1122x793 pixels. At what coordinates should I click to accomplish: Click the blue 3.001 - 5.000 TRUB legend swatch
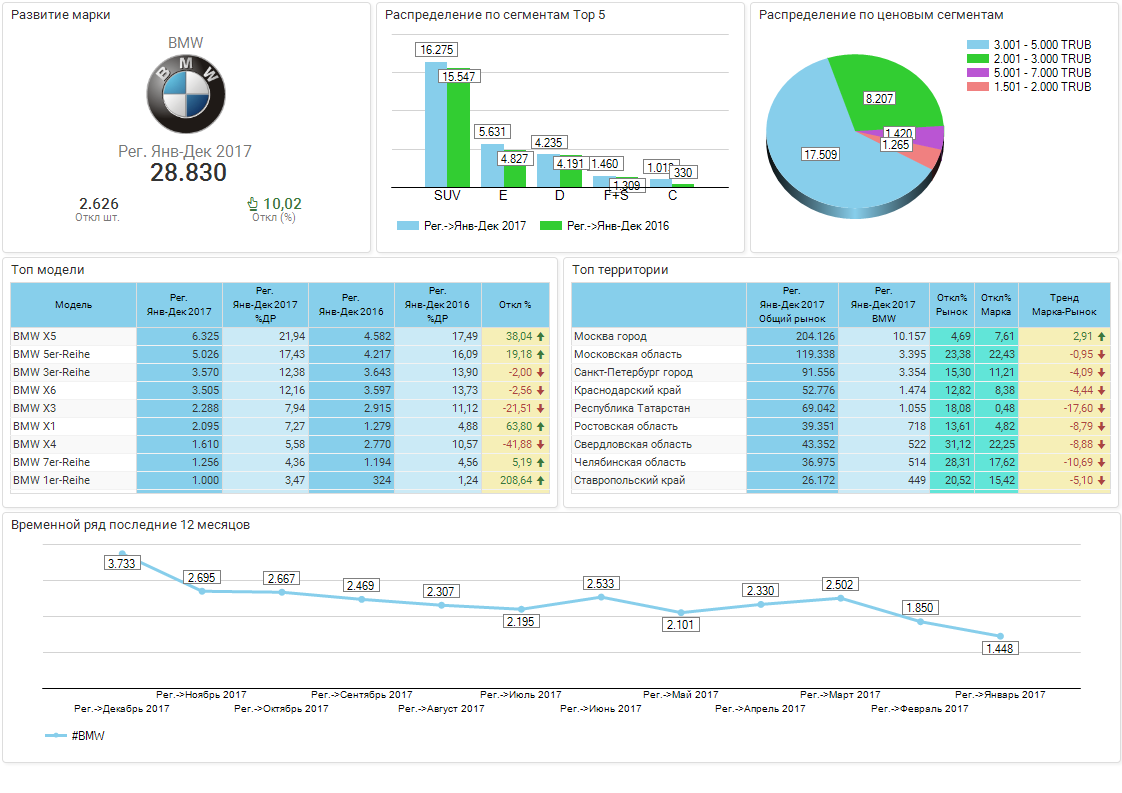point(977,44)
